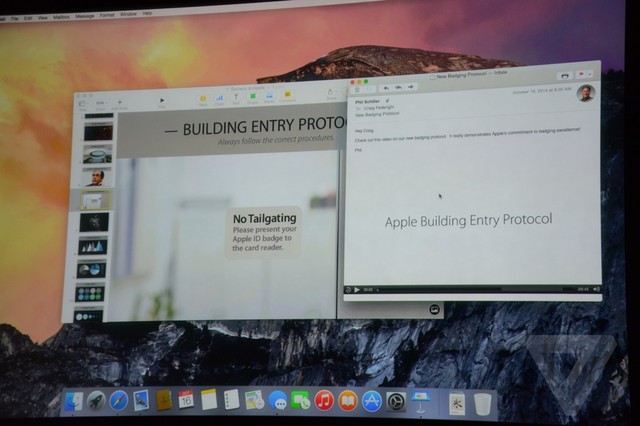Open the Format menu
Screen dimensions: 640x426
[x=107, y=16]
